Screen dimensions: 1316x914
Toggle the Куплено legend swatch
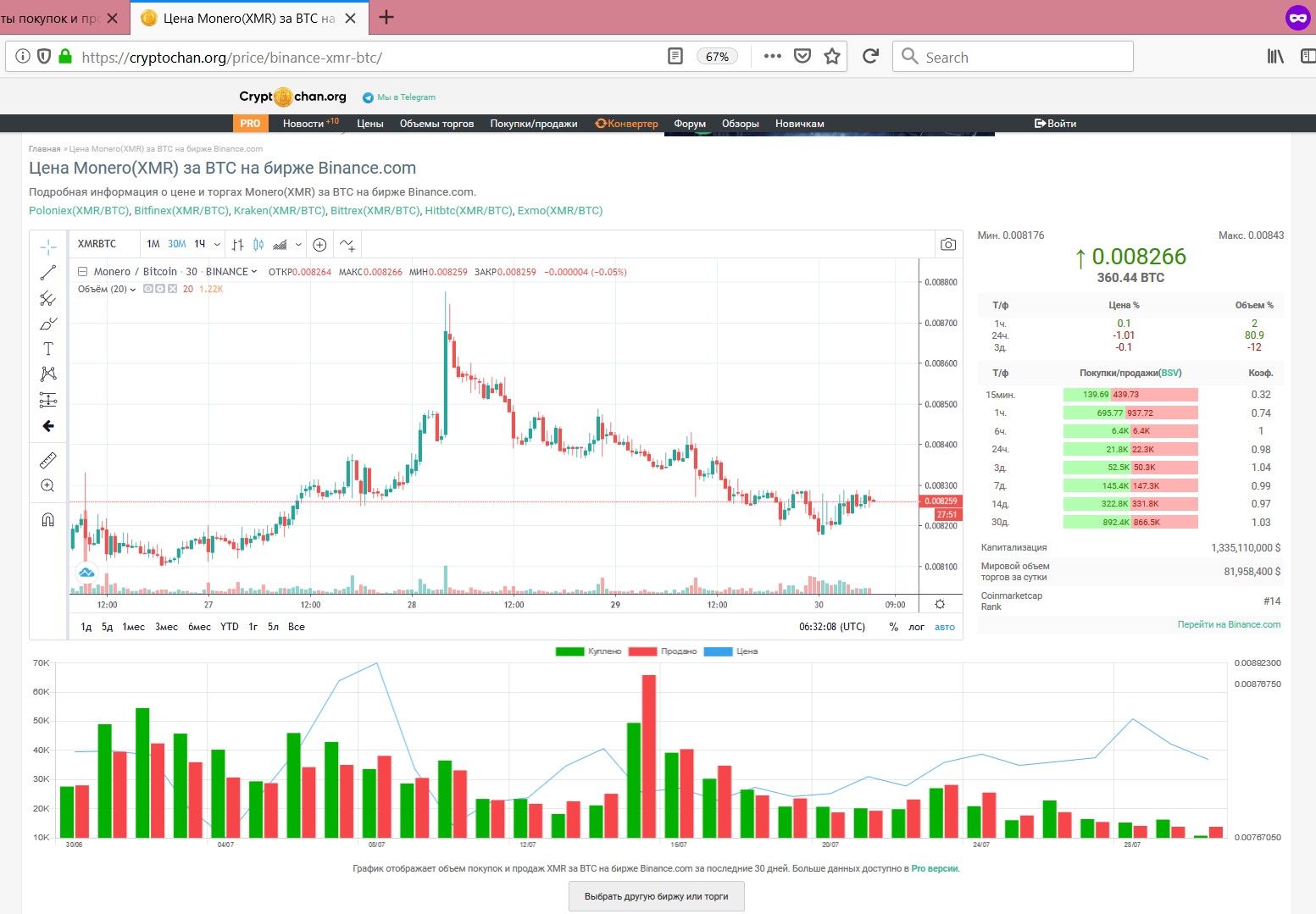[x=570, y=651]
